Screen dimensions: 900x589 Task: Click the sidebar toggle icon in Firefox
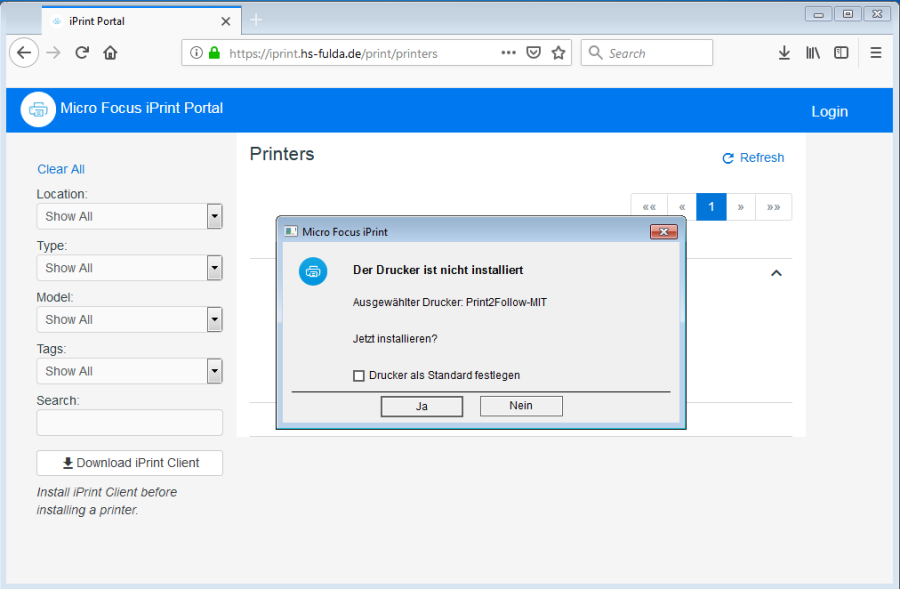click(x=841, y=52)
